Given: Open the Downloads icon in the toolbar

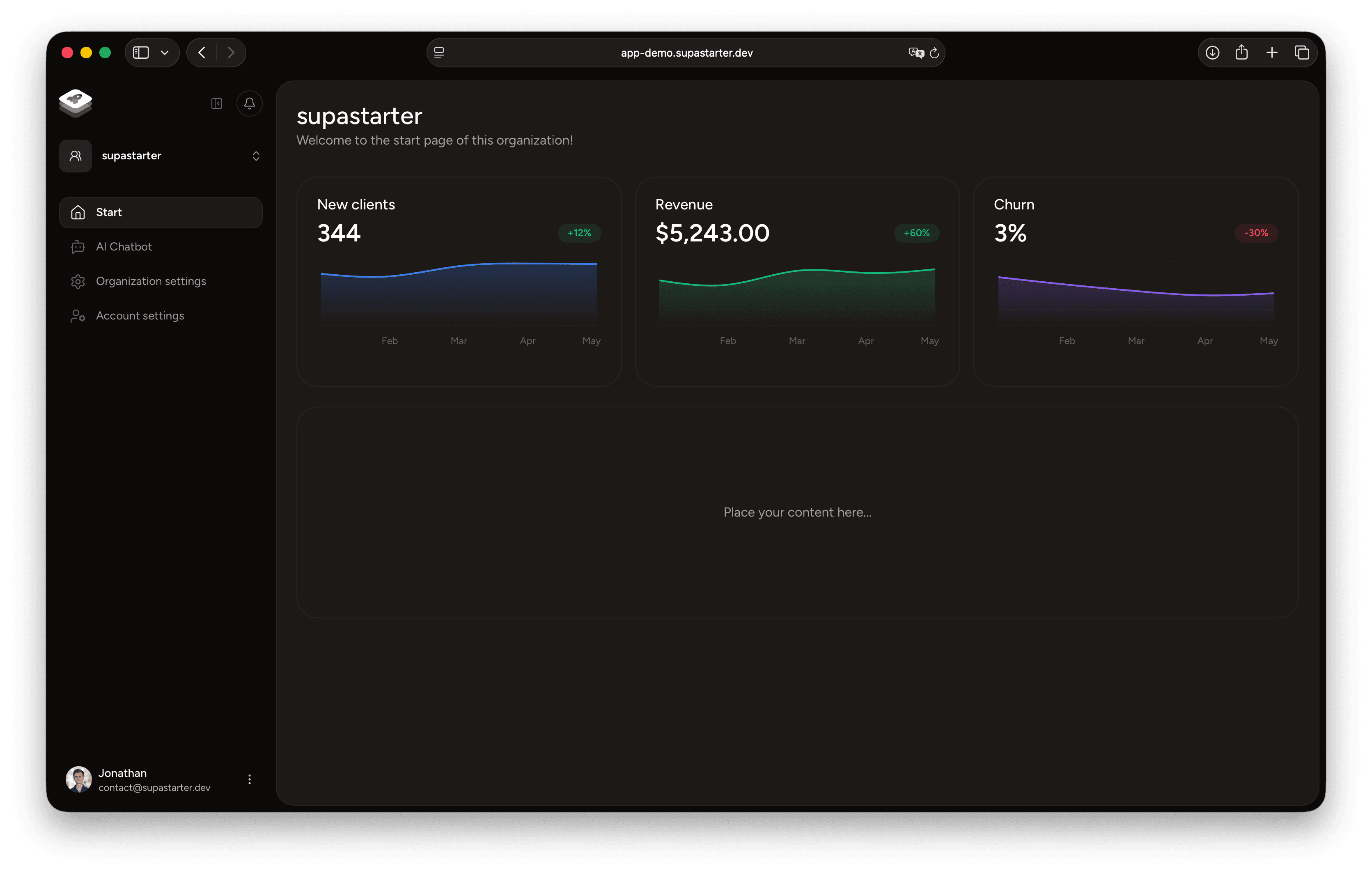Looking at the screenshot, I should click(x=1212, y=53).
